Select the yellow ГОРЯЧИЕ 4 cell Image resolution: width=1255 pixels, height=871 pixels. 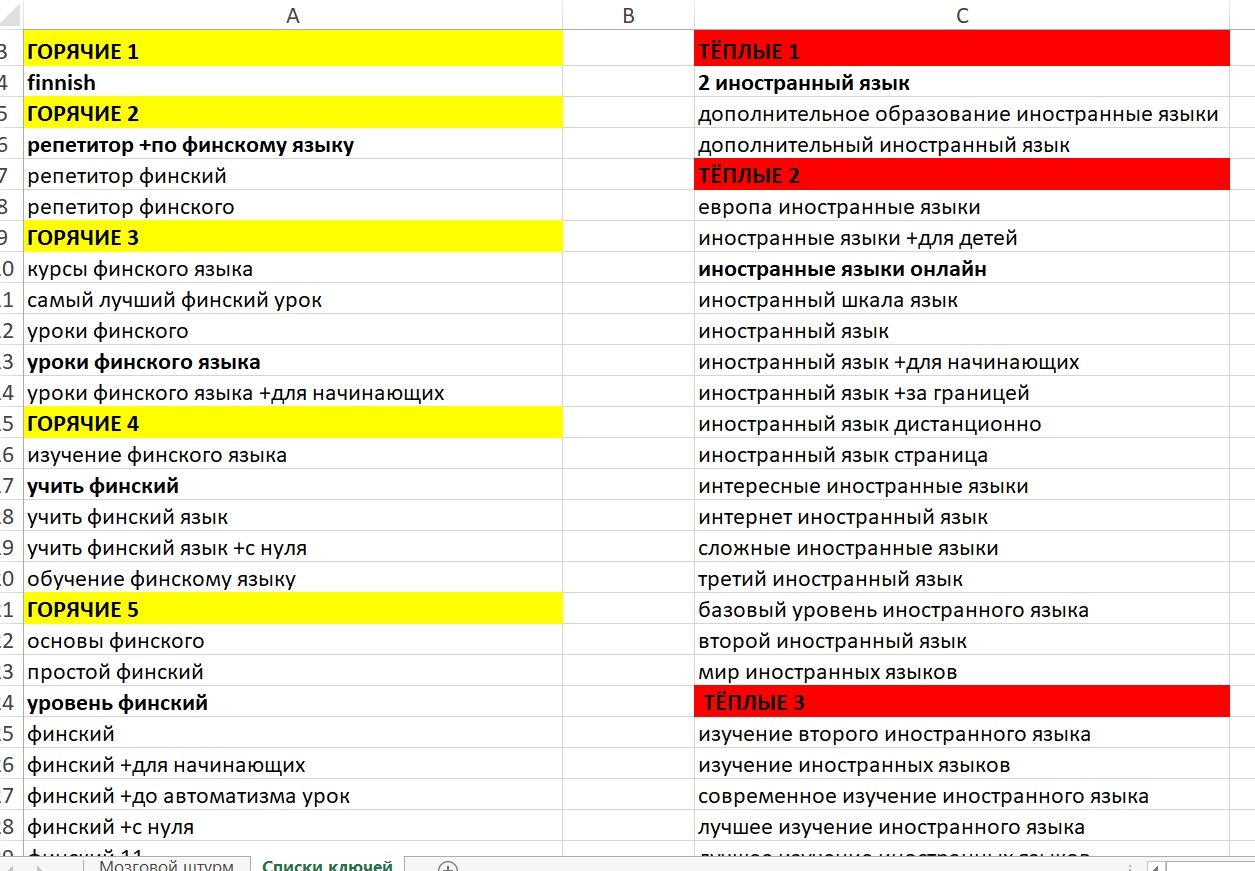click(293, 423)
